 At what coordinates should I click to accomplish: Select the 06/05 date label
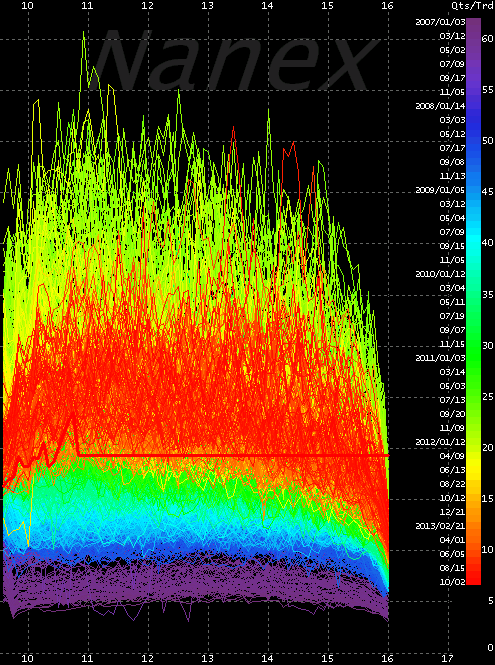click(x=453, y=554)
